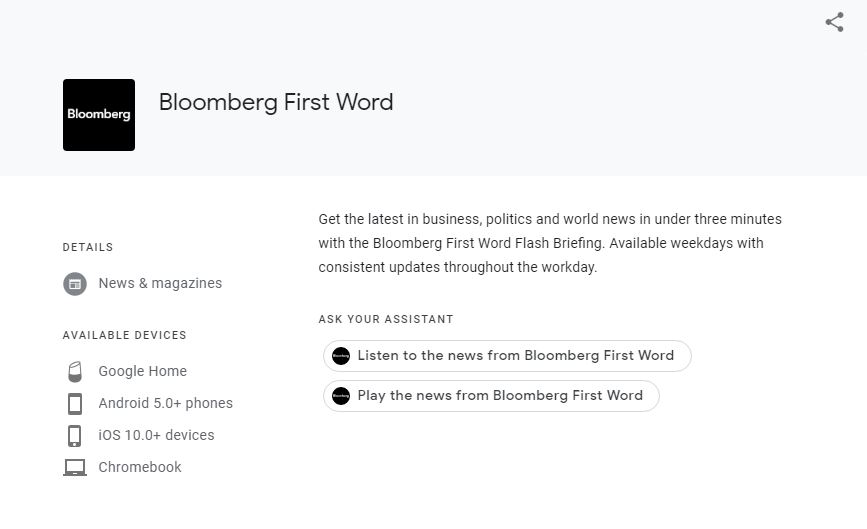The image size is (867, 529).
Task: Click the Bloomberg First Word page title
Action: pyautogui.click(x=276, y=102)
